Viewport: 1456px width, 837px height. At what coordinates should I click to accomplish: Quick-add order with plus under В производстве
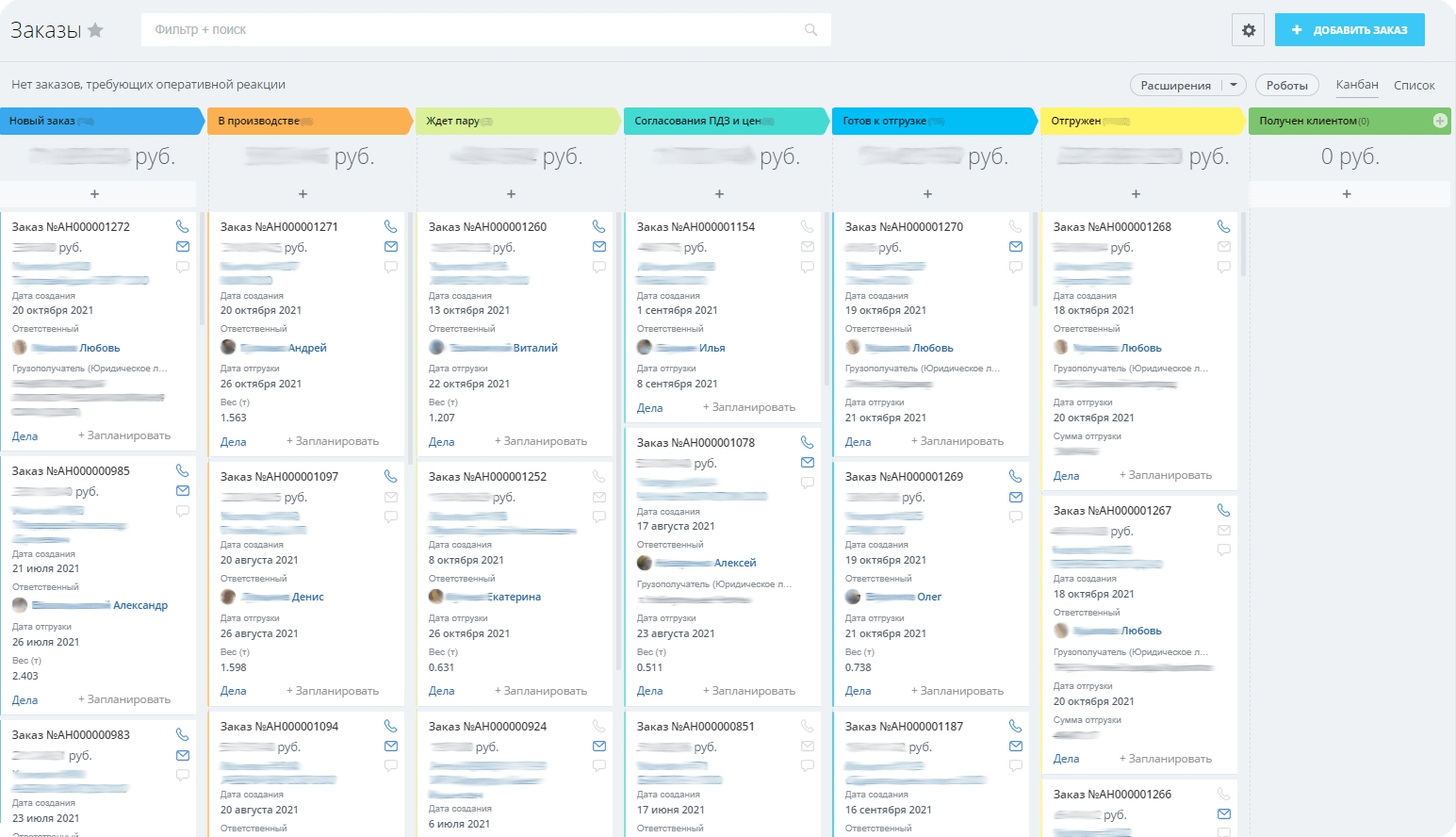pyautogui.click(x=303, y=194)
